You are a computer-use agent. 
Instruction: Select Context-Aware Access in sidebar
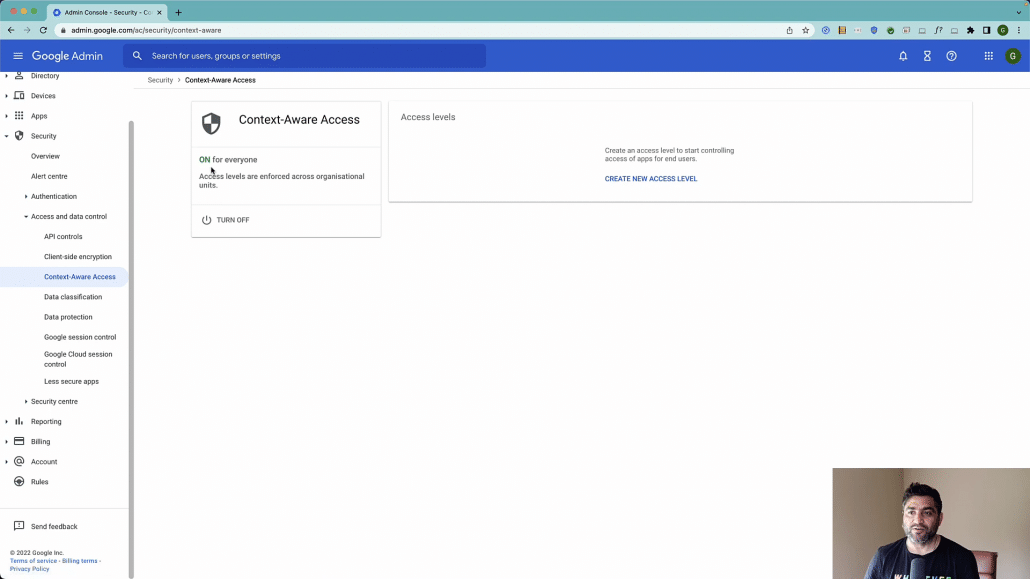79,277
